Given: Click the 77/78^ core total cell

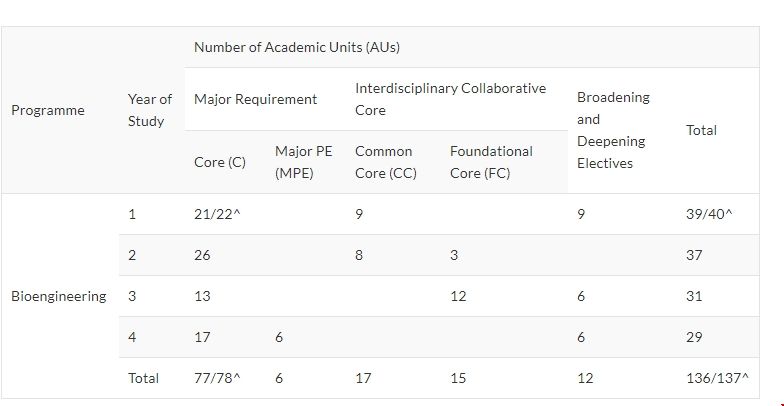Looking at the screenshot, I should [x=217, y=378].
